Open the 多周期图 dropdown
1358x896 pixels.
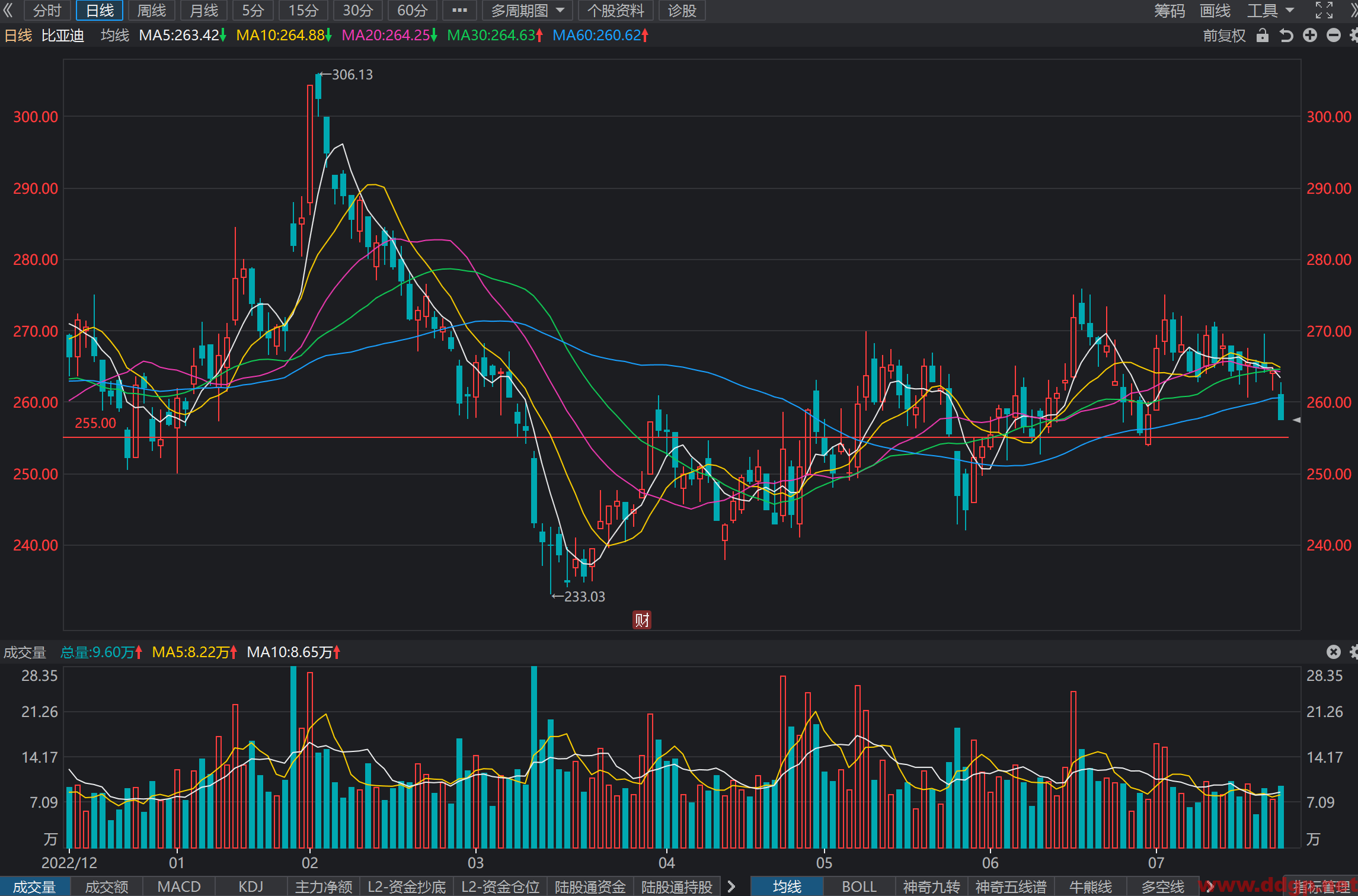[528, 11]
